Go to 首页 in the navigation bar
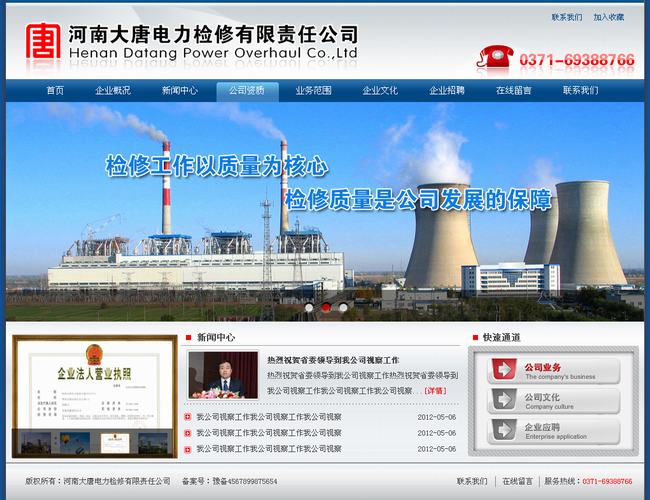Screen dimensions: 650x500 (x=55, y=91)
